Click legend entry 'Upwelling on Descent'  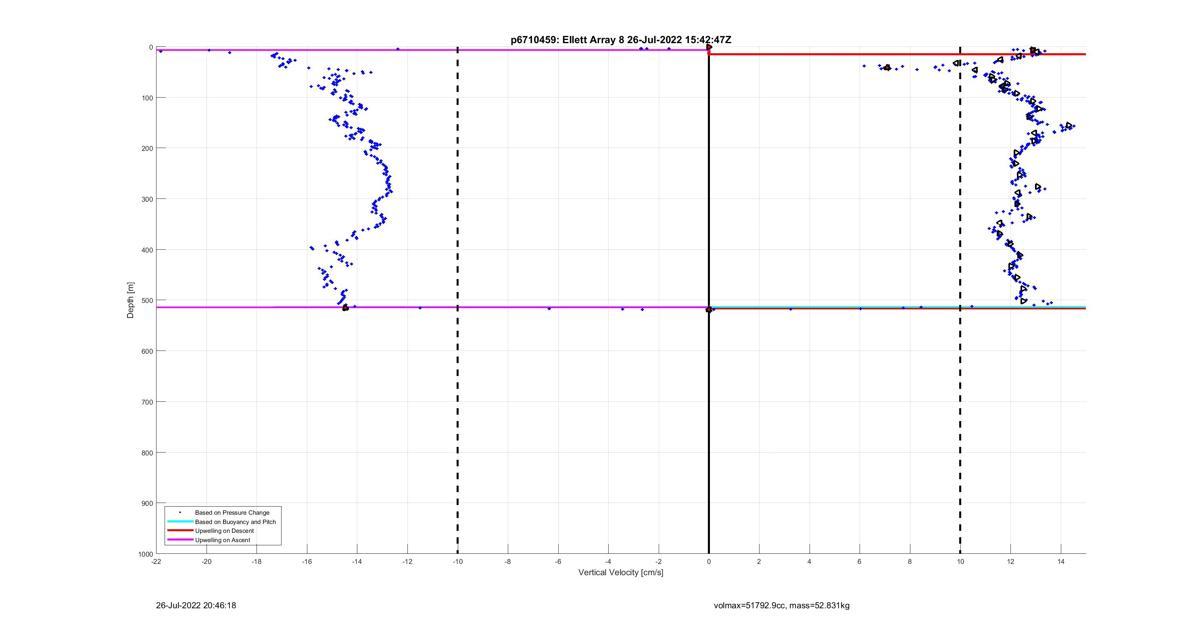[x=225, y=531]
